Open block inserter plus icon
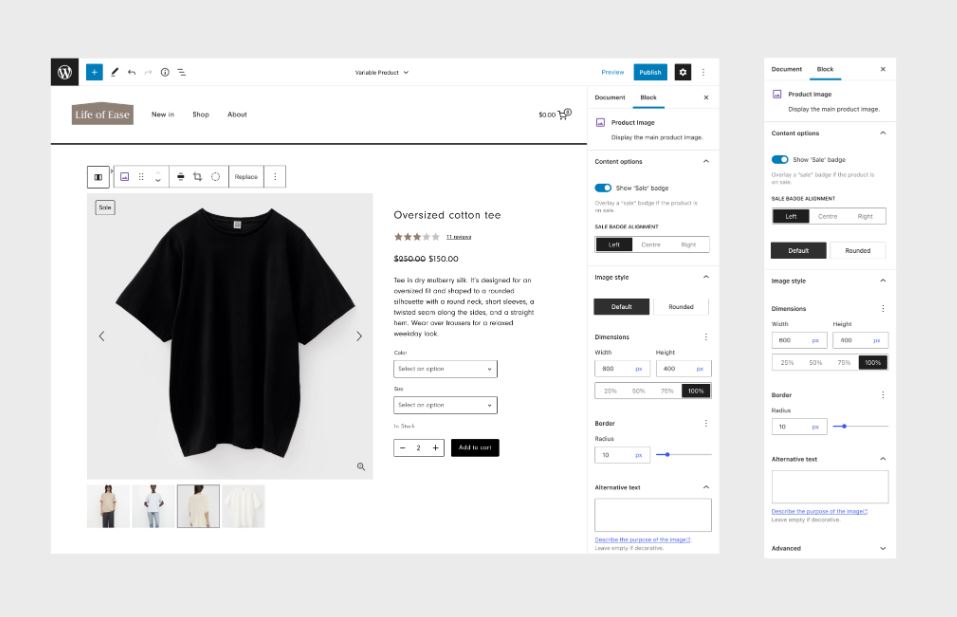 [x=94, y=72]
